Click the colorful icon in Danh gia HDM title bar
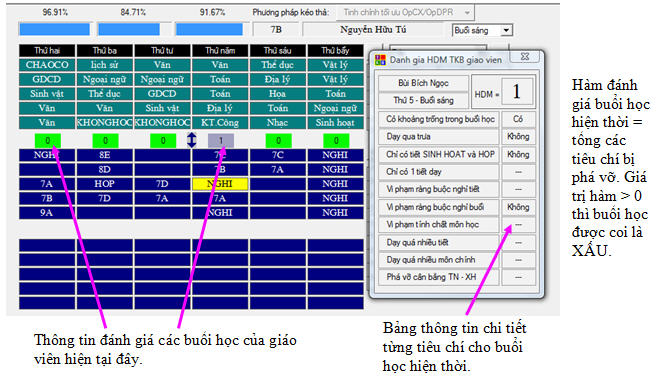671x380 pixels. tap(380, 60)
